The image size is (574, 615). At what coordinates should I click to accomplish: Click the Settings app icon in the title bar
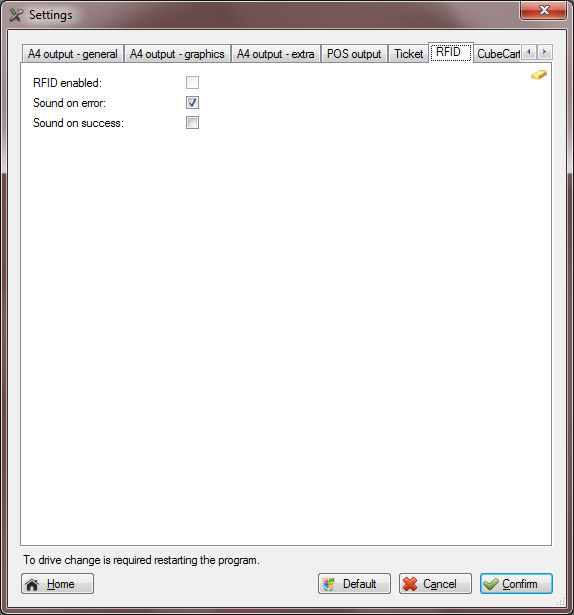point(16,15)
